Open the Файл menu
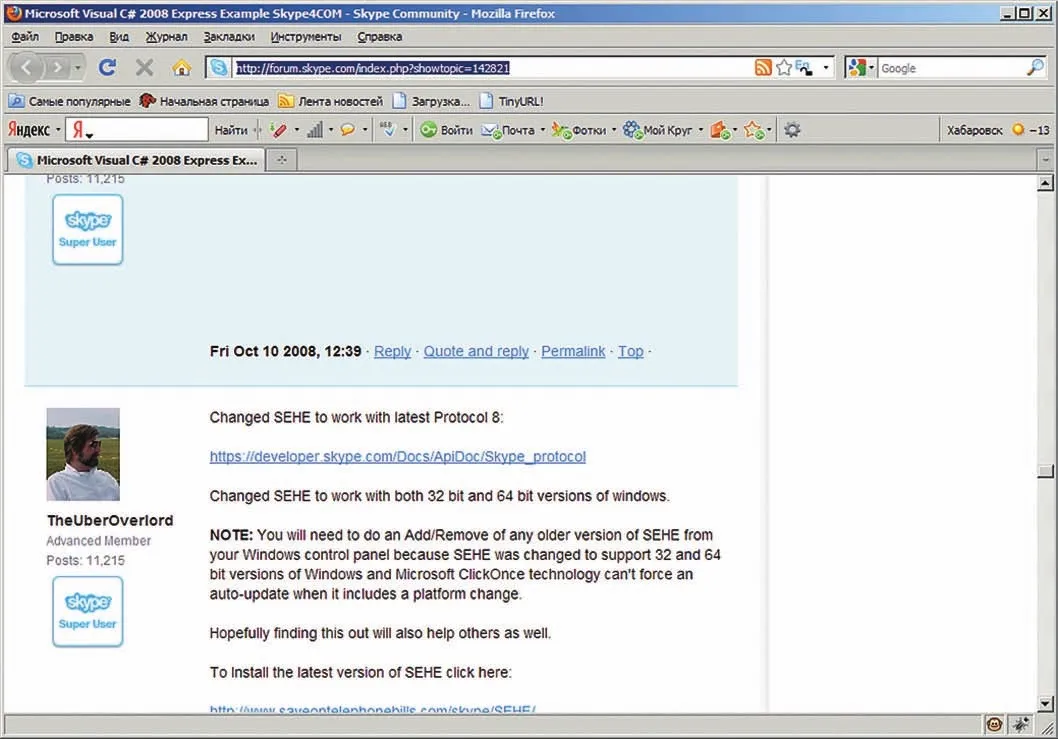This screenshot has height=739, width=1058. tap(25, 36)
